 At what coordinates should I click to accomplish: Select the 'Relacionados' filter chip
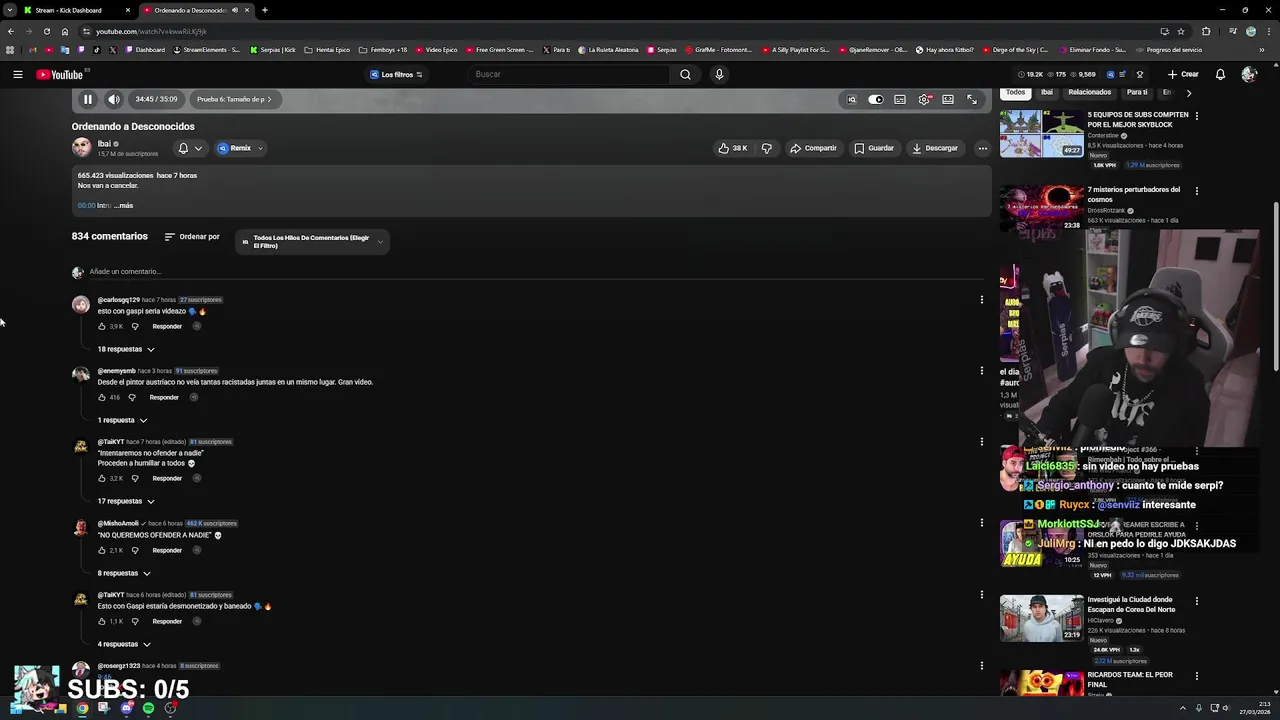(x=1089, y=92)
